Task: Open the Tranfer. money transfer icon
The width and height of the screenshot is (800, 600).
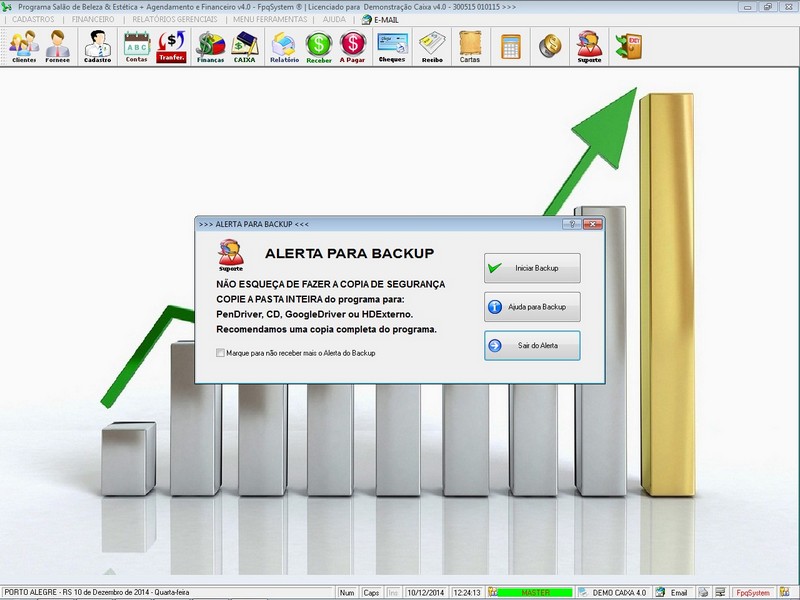Action: click(171, 46)
